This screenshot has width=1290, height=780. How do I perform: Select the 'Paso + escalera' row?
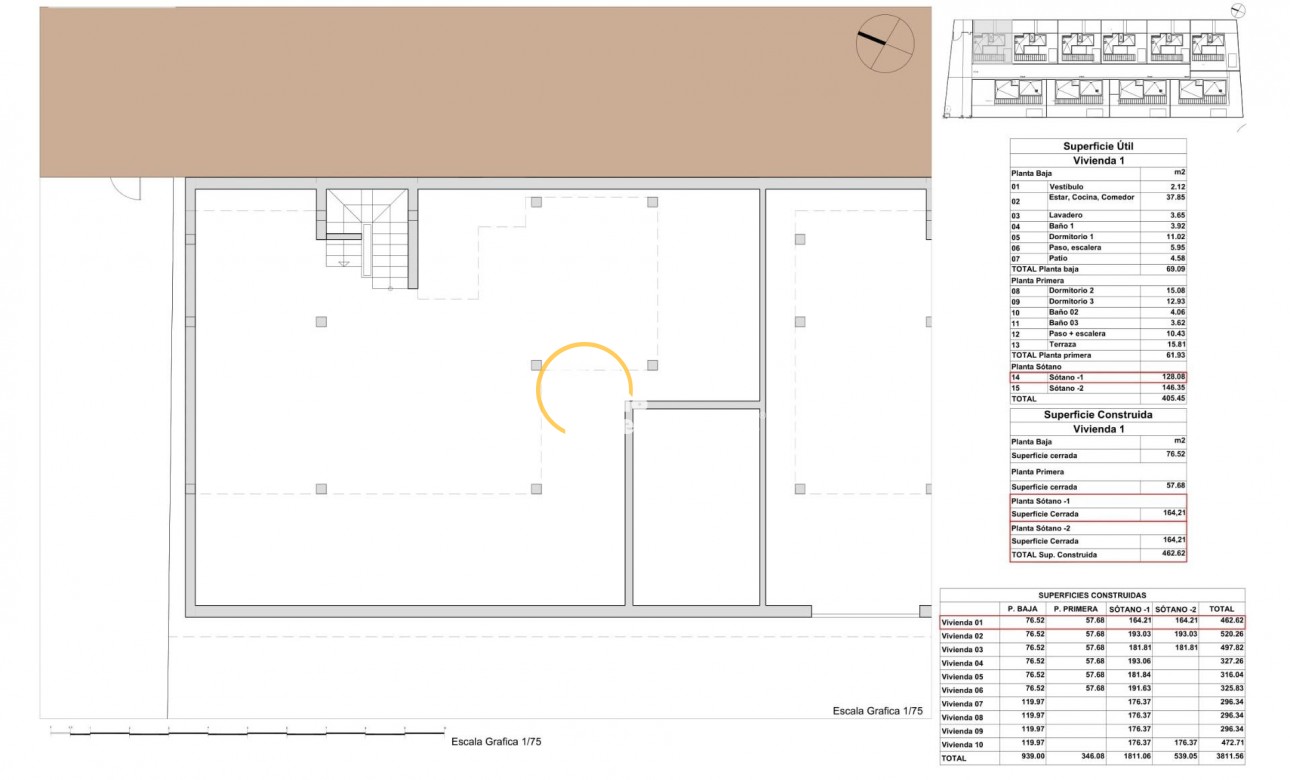[x=1098, y=334]
